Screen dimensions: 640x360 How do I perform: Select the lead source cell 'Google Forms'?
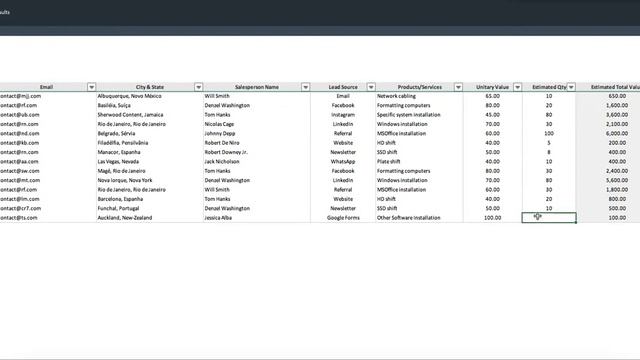[x=343, y=218]
